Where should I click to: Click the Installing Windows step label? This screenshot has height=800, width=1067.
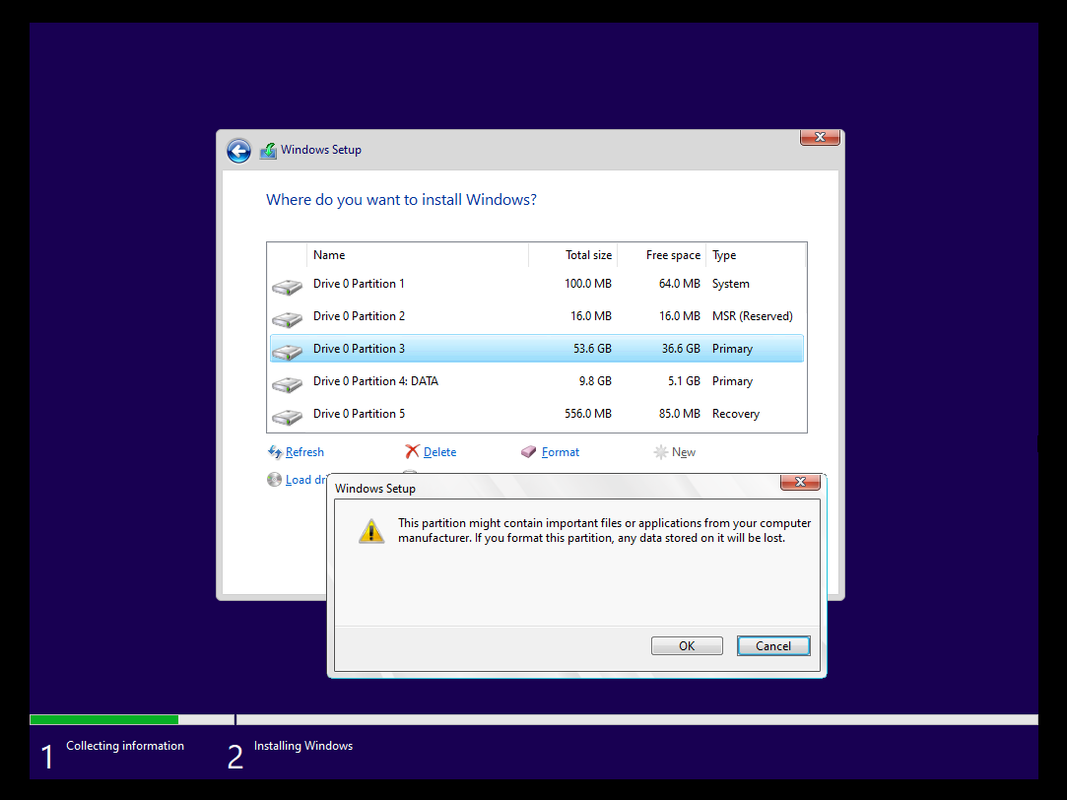(x=303, y=746)
